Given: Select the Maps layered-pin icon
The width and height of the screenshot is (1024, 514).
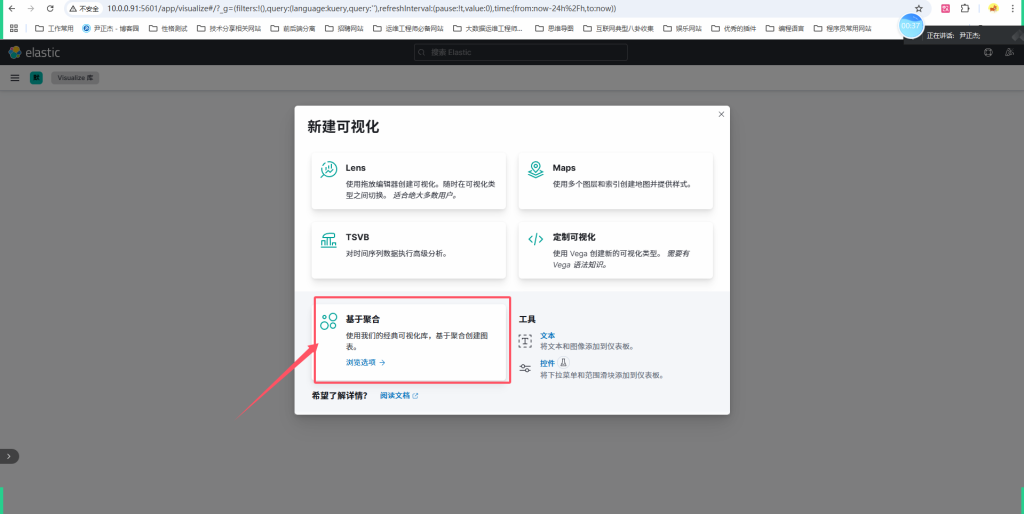Looking at the screenshot, I should (x=536, y=170).
